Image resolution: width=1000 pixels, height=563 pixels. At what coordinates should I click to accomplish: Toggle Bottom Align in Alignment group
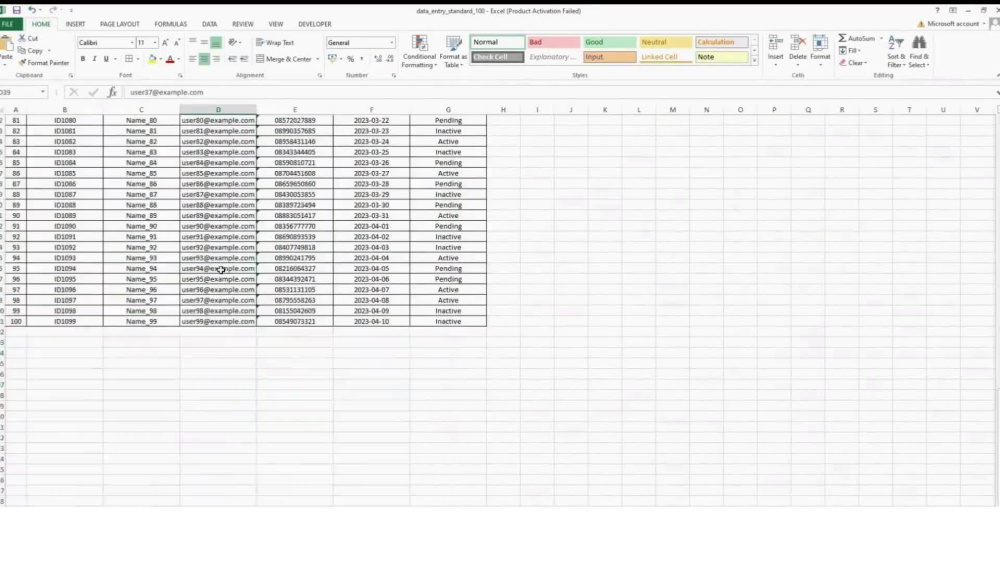click(x=216, y=43)
